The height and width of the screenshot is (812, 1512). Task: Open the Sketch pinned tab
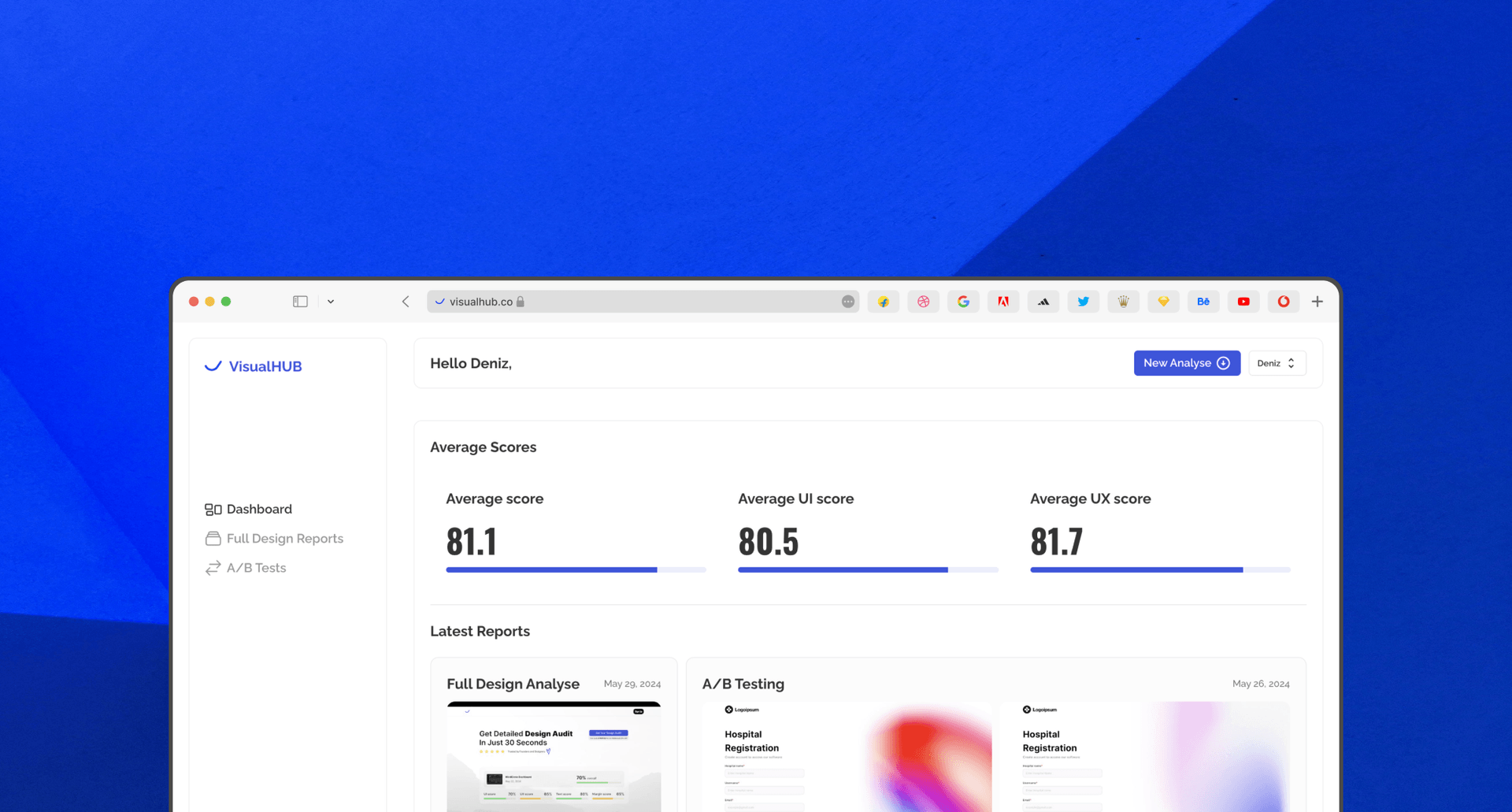pyautogui.click(x=1163, y=302)
